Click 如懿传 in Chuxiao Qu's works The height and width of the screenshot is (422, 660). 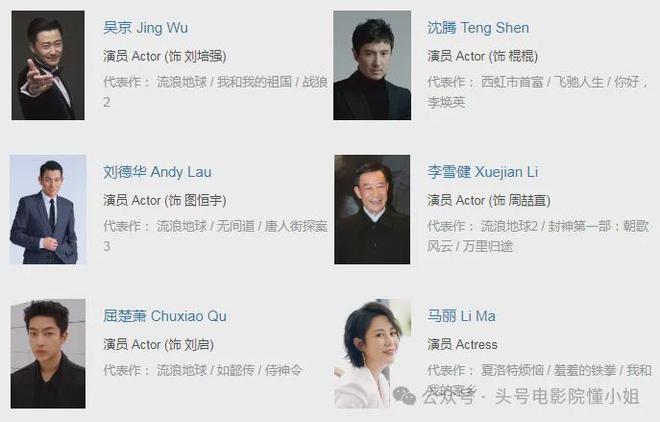pyautogui.click(x=236, y=370)
